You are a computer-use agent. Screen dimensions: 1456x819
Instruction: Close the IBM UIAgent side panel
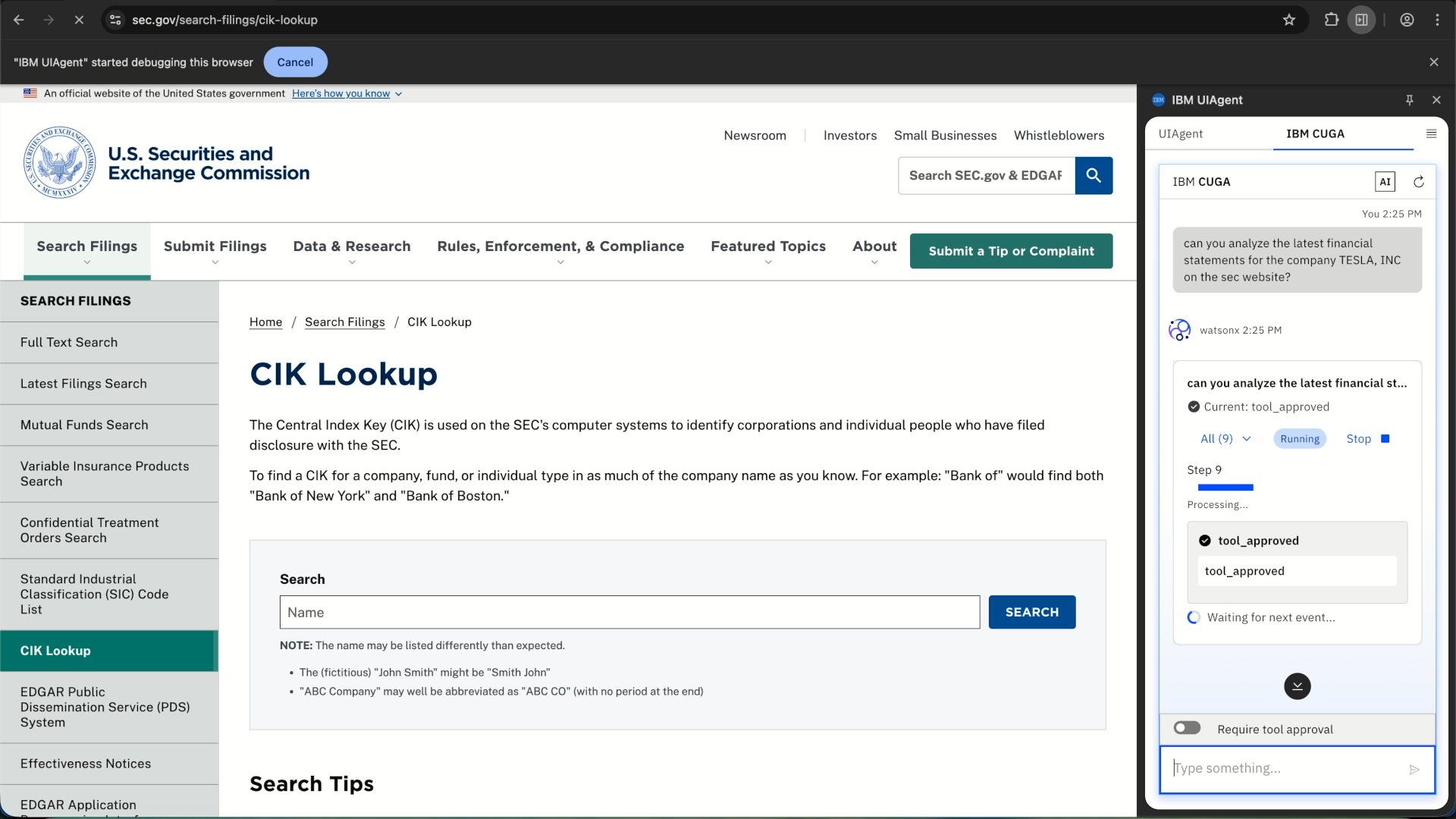pyautogui.click(x=1436, y=100)
